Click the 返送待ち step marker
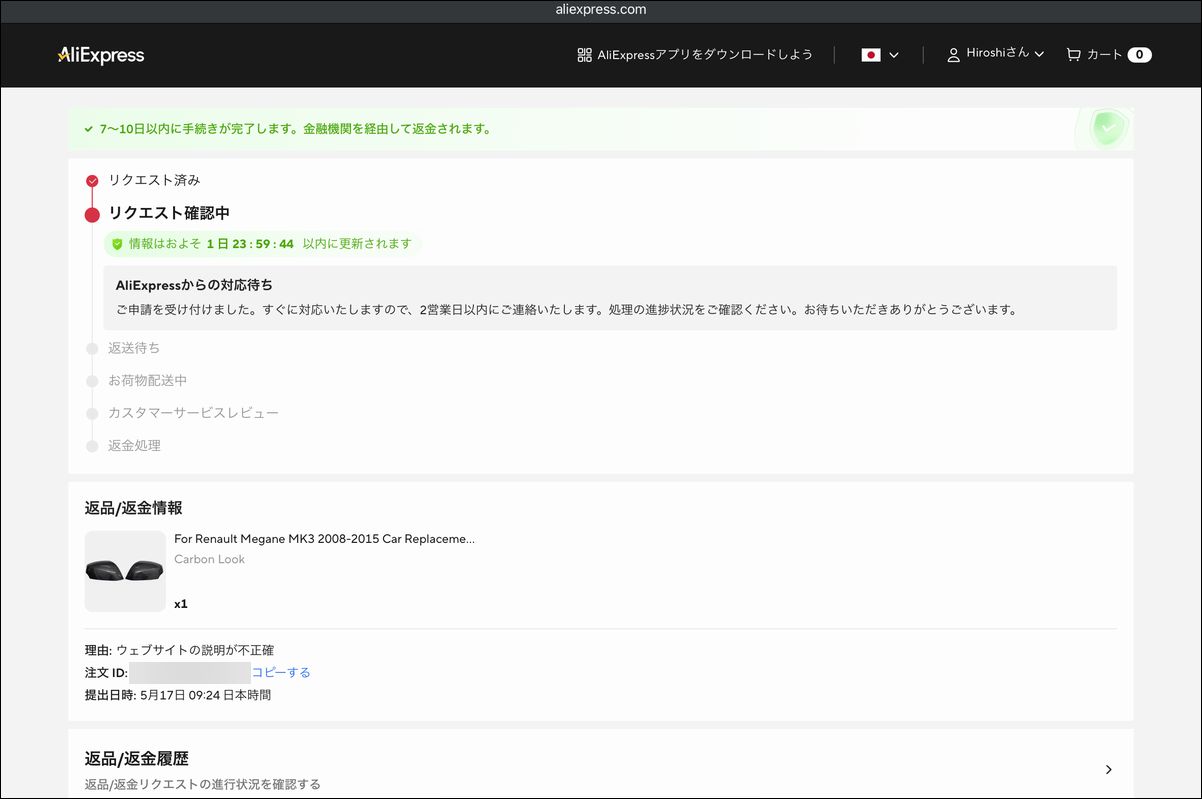 pos(92,349)
